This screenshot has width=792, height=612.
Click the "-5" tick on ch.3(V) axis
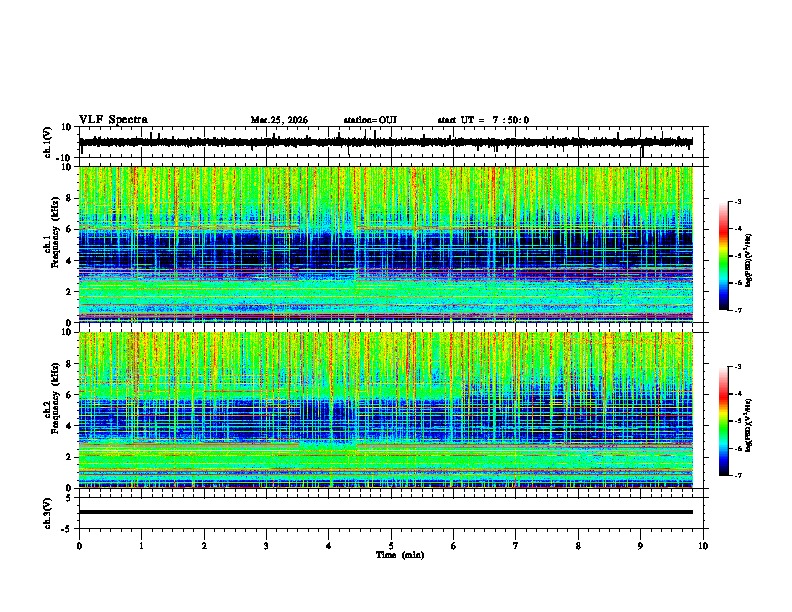[x=68, y=529]
